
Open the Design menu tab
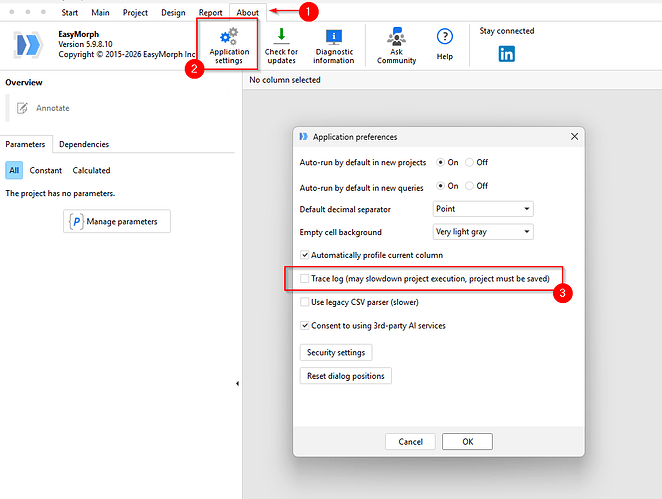click(173, 13)
